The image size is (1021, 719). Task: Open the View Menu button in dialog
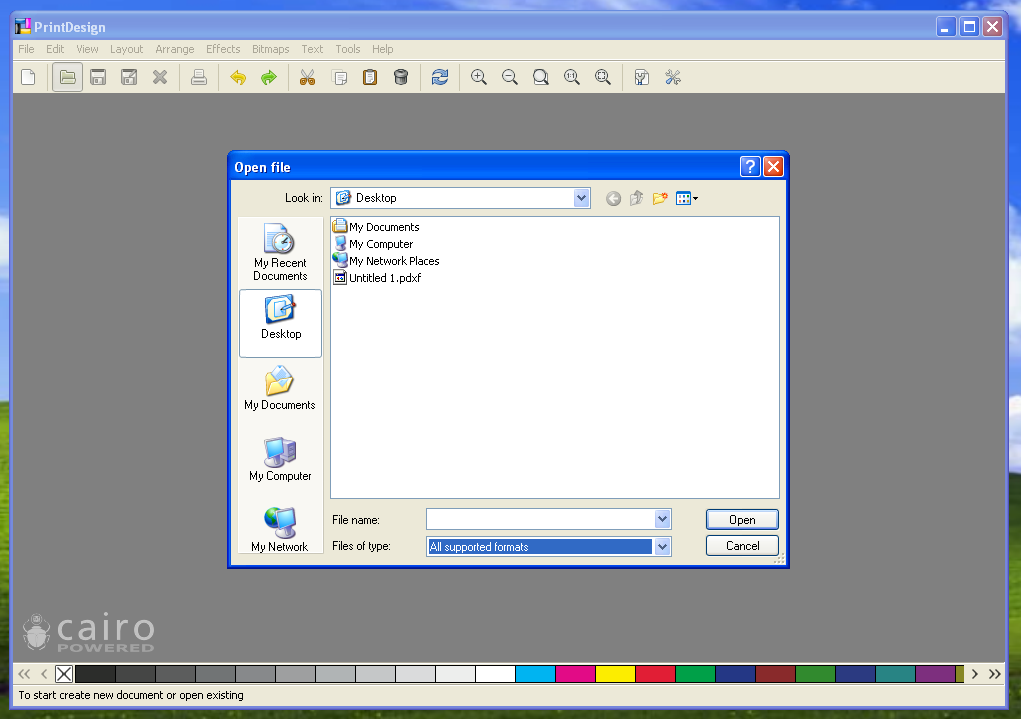point(687,199)
